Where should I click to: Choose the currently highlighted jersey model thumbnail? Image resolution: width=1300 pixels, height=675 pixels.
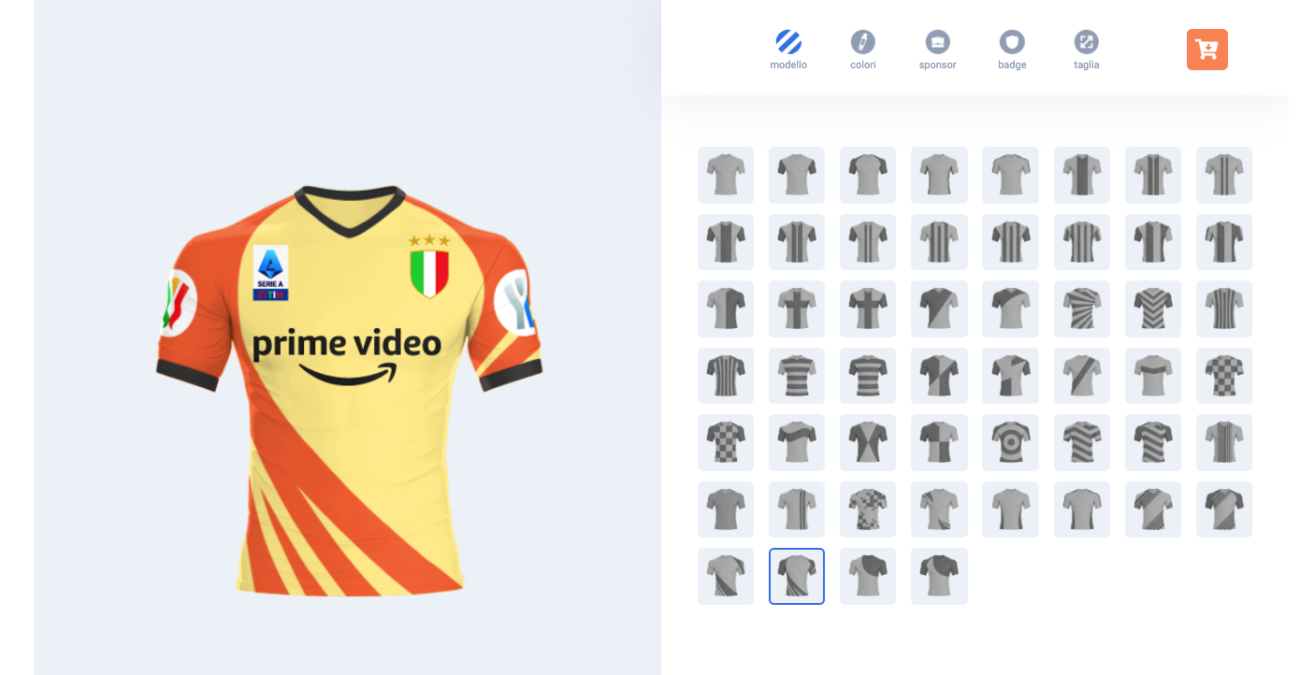pos(797,576)
